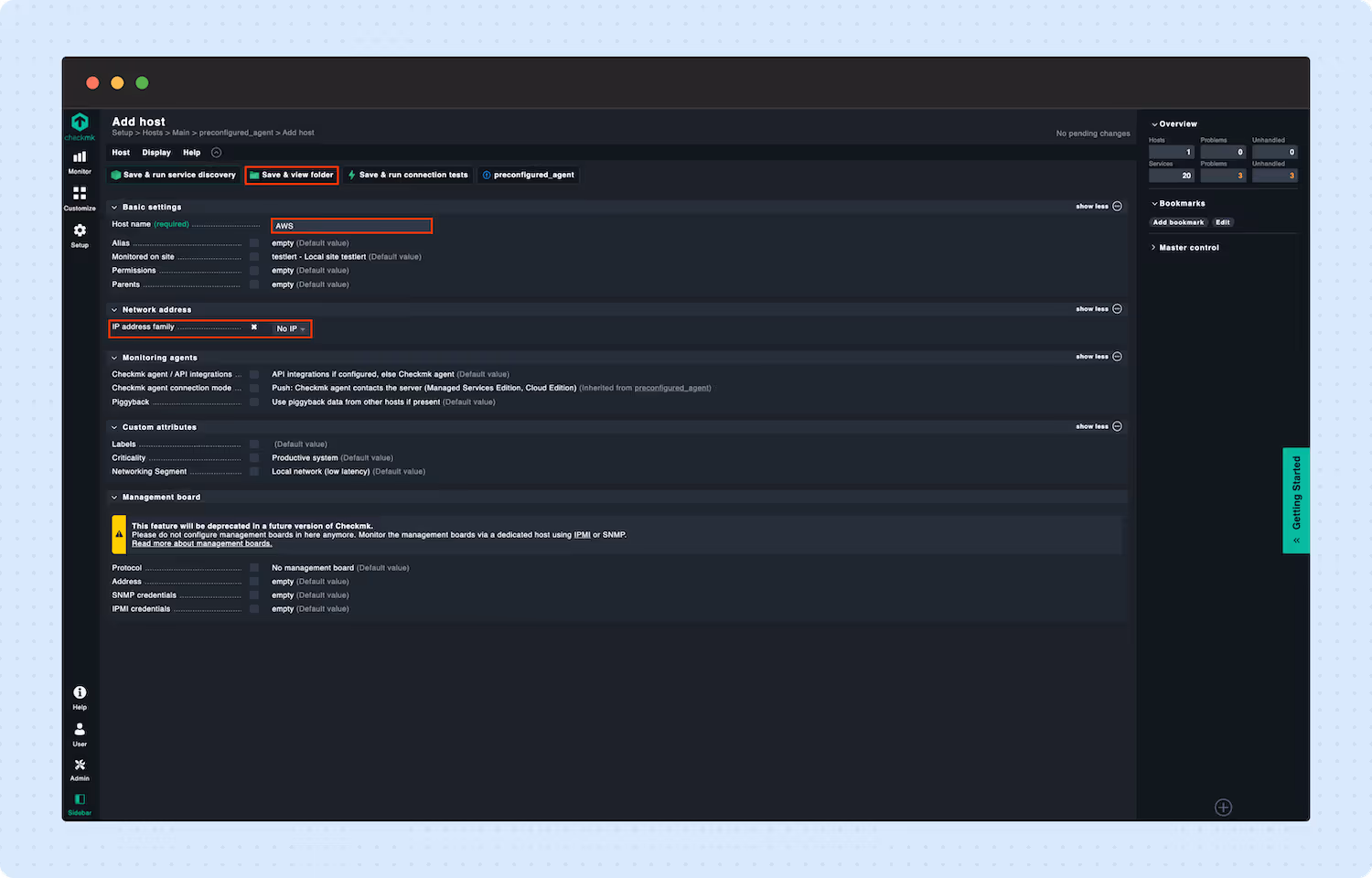This screenshot has height=878, width=1372.
Task: Open the Customize sidebar section
Action: 80,198
